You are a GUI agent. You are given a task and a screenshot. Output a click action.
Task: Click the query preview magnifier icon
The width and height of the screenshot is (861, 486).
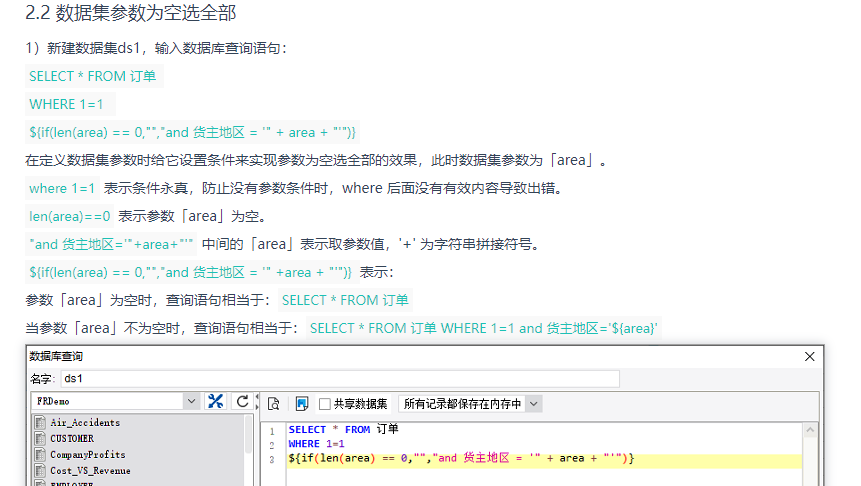pyautogui.click(x=273, y=404)
